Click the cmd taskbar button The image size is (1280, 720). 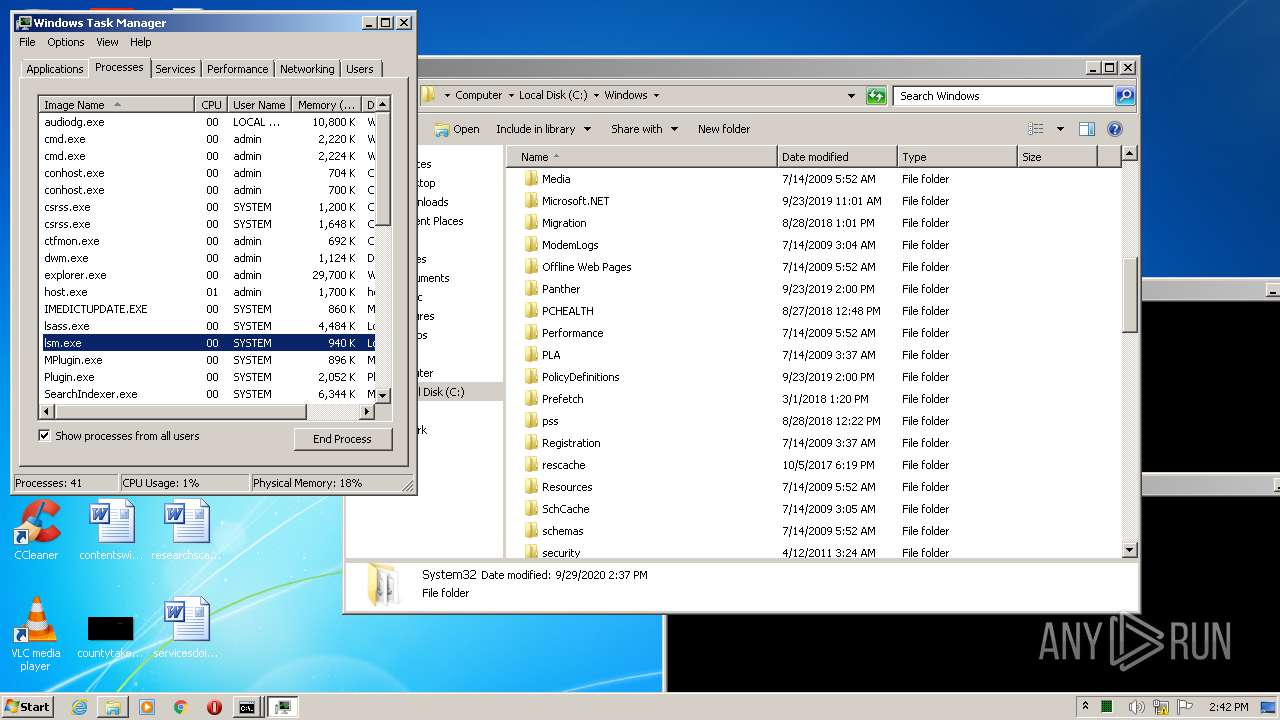(x=246, y=707)
